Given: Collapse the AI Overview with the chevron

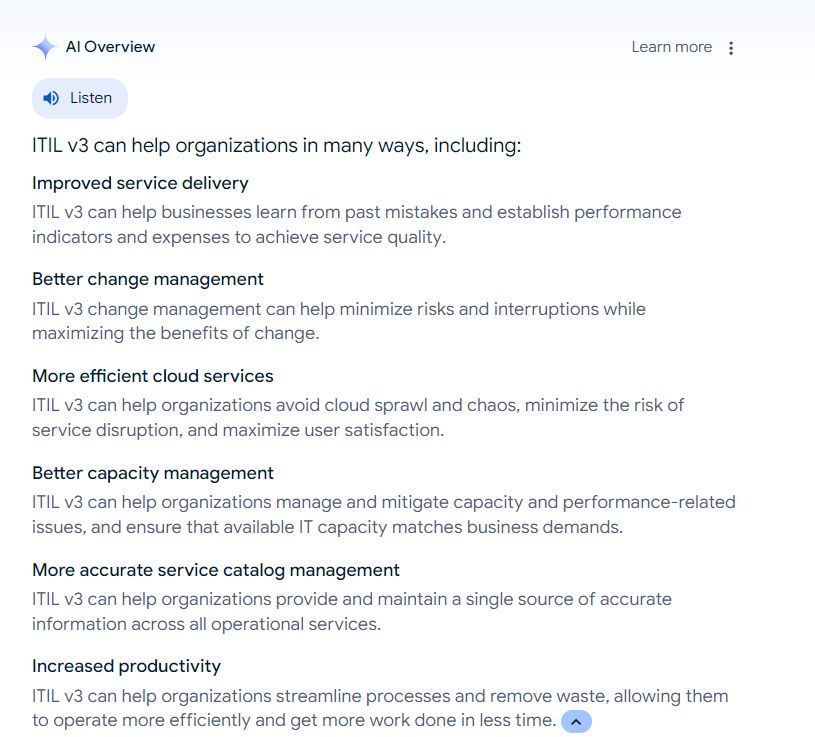Looking at the screenshot, I should tap(576, 721).
